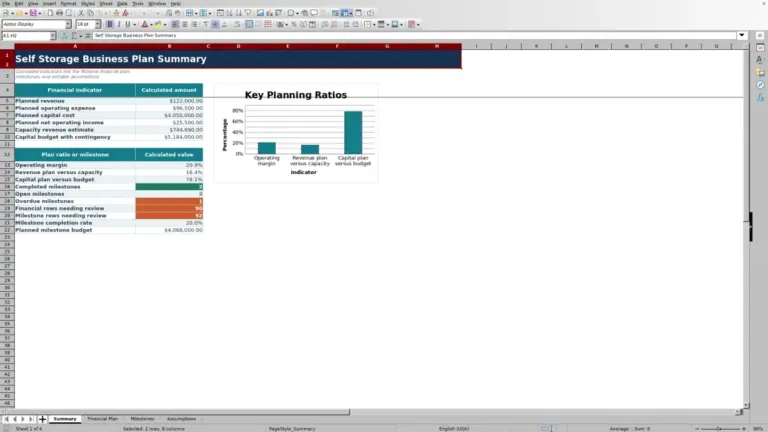
Task: Click the English (USA) language status
Action: tap(454, 429)
